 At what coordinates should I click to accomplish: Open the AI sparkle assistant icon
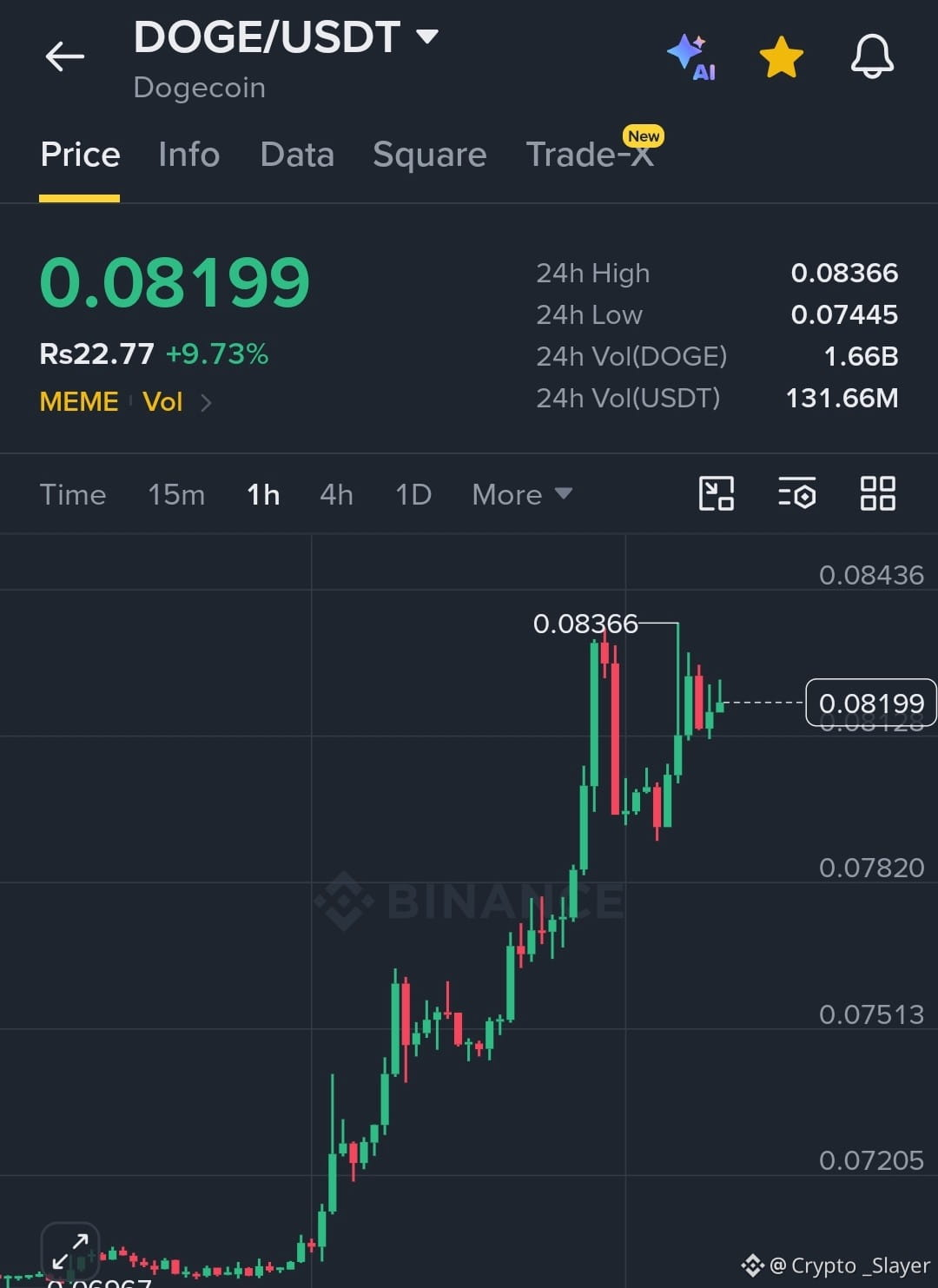(x=692, y=57)
